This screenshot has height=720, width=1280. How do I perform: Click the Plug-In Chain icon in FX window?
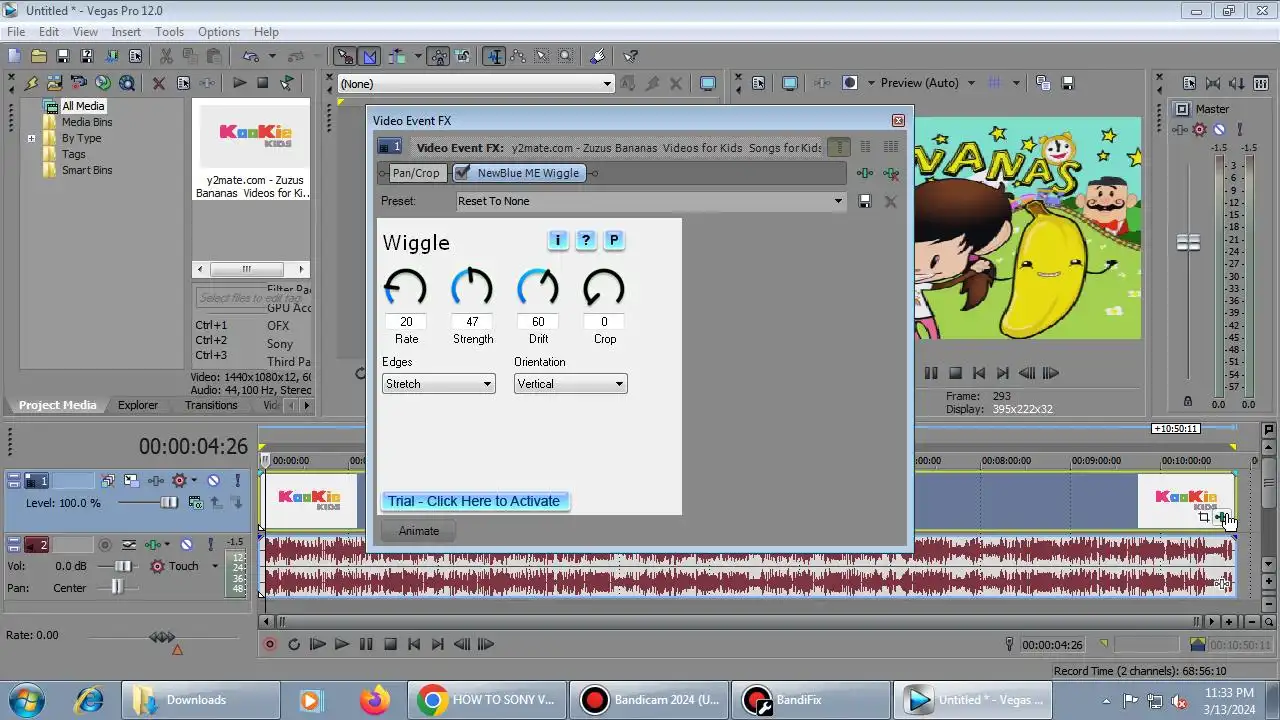coord(865,173)
